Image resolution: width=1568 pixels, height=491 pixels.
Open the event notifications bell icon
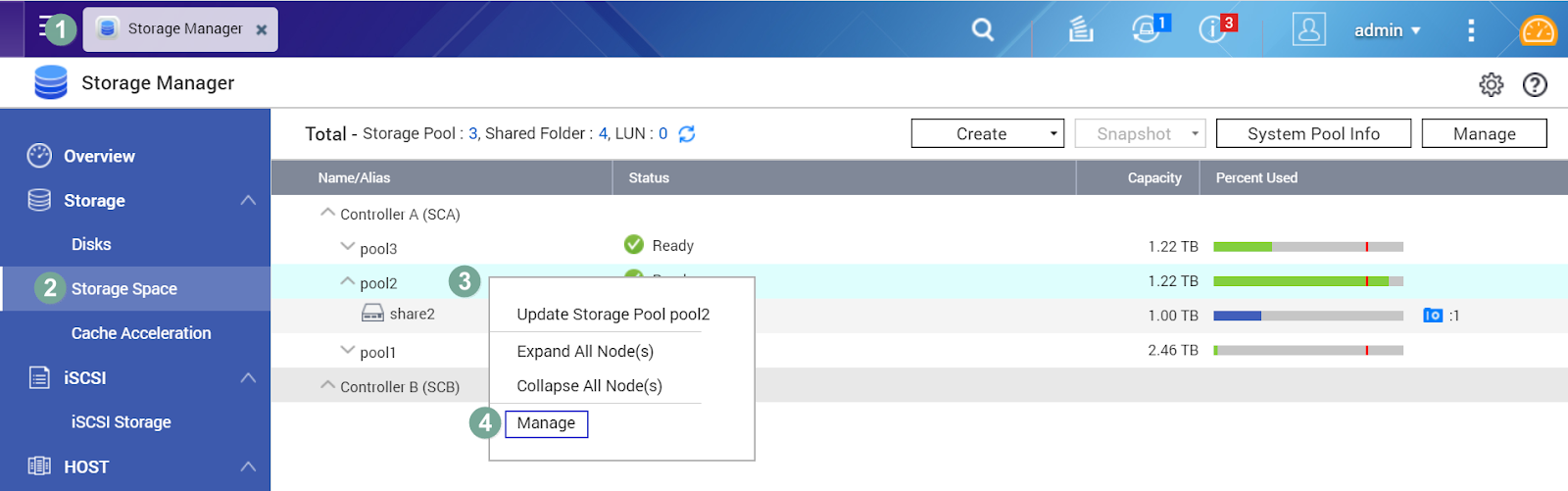1146,29
